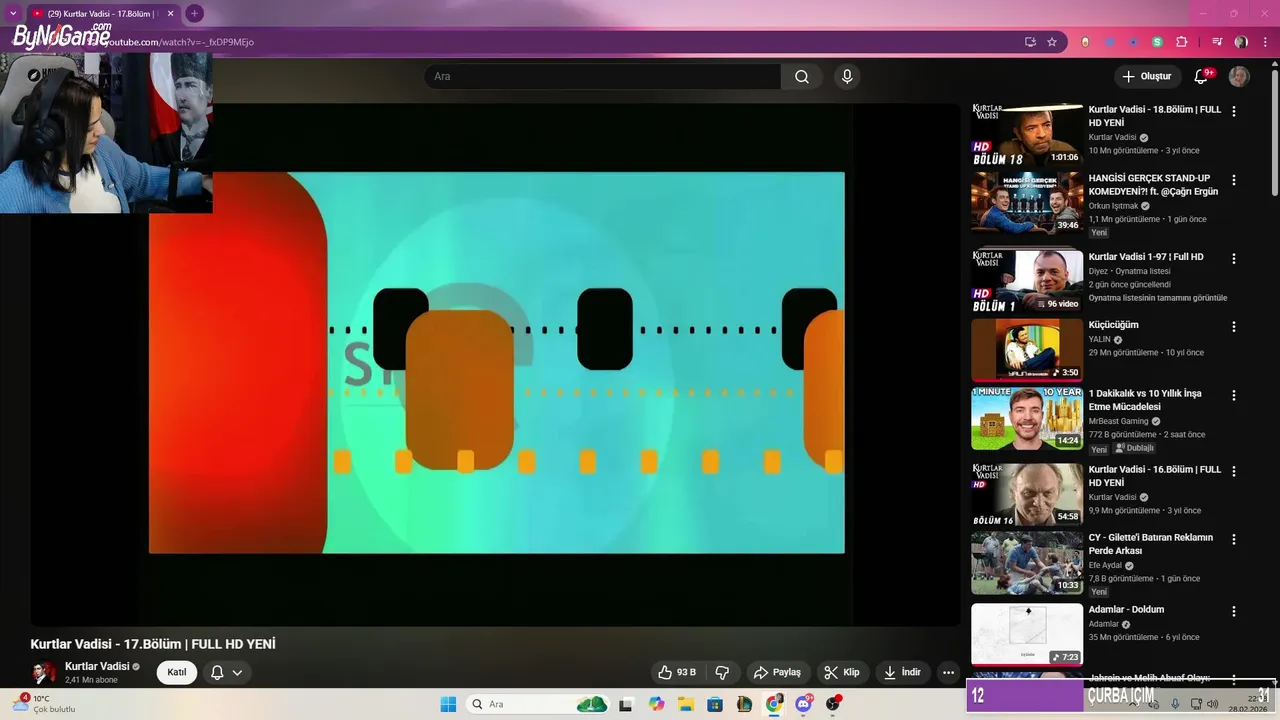Open Chrome three-dot menu
The height and width of the screenshot is (720, 1280).
click(x=1264, y=42)
